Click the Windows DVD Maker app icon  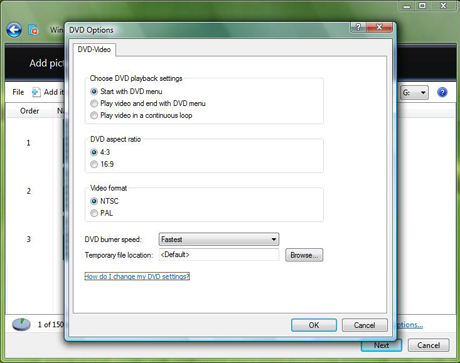(33, 30)
